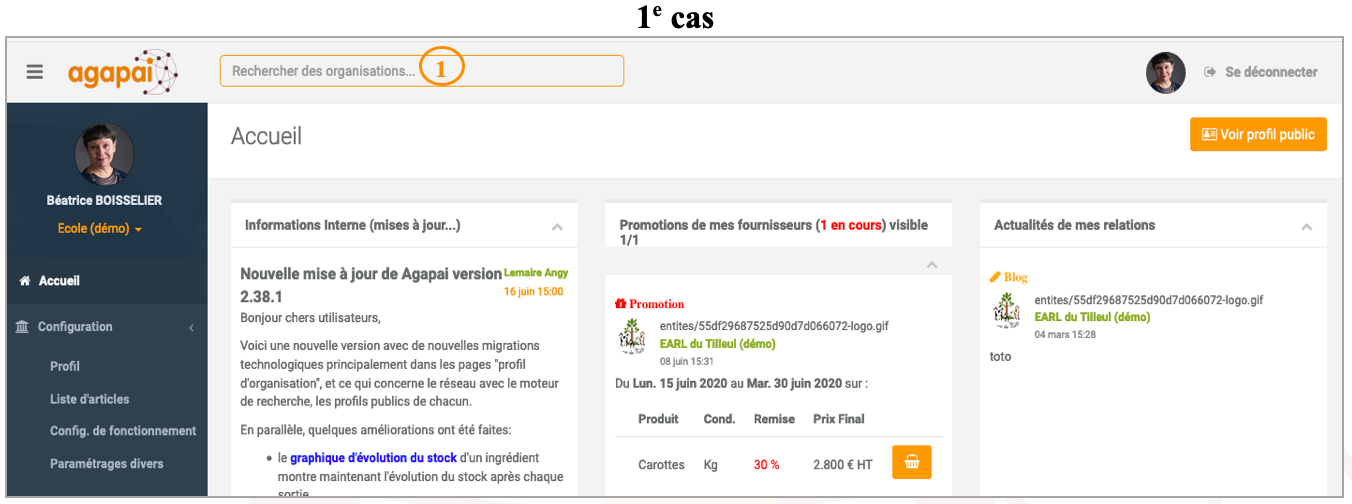1352x504 pixels.
Task: Click Voir profil public button
Action: 1258,134
